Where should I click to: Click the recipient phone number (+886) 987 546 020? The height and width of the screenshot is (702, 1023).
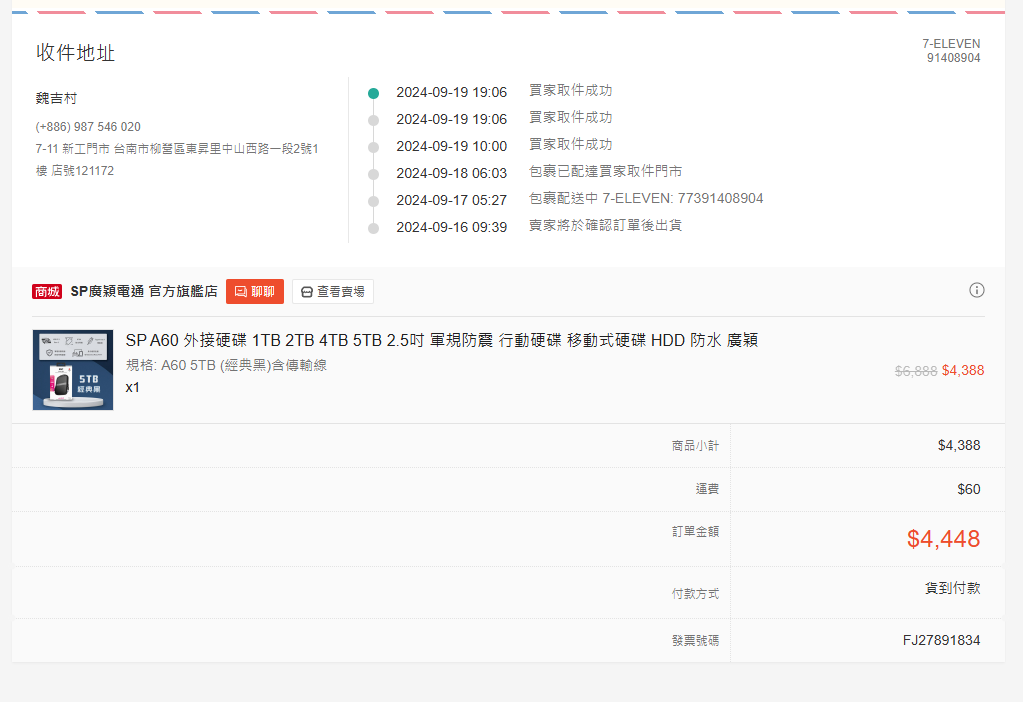(88, 127)
